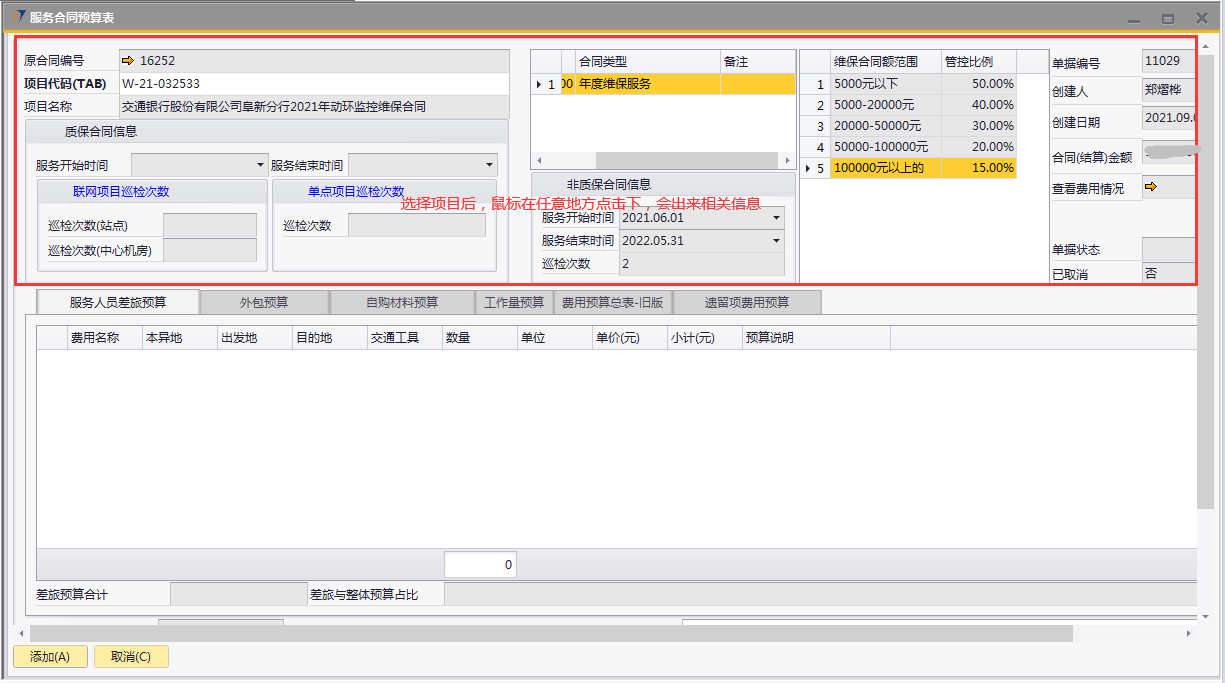Open the 遗留项费用预算 tab
Image resolution: width=1225 pixels, height=683 pixels.
747,302
